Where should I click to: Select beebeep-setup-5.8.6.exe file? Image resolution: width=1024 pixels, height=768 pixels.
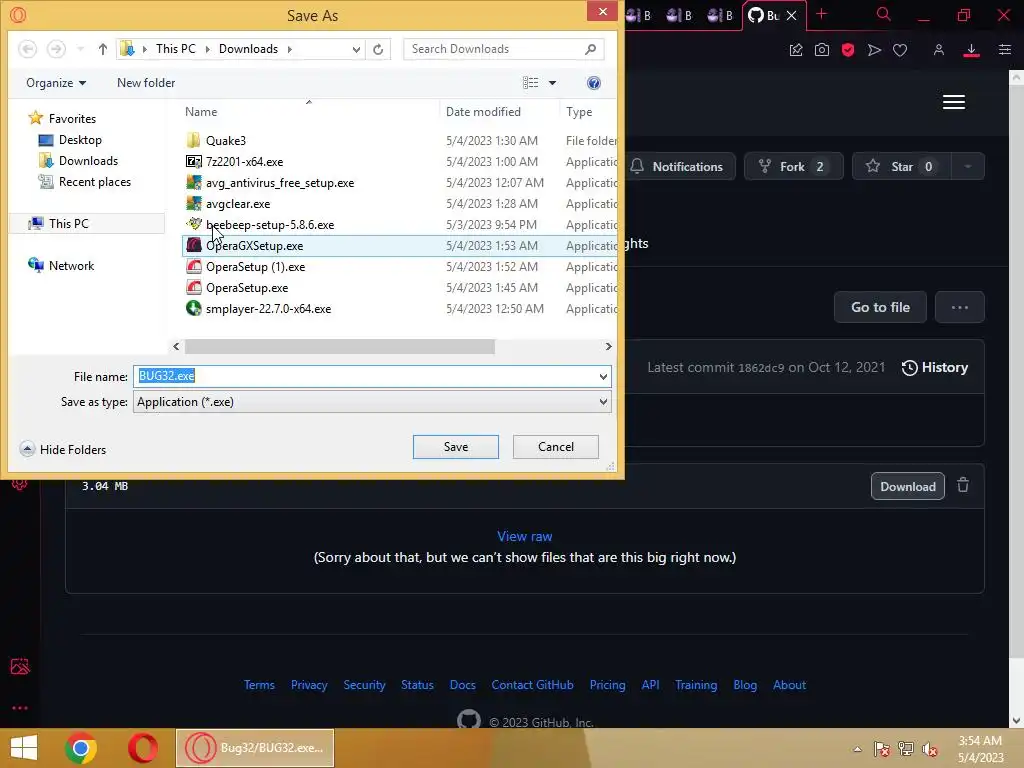[x=270, y=225]
